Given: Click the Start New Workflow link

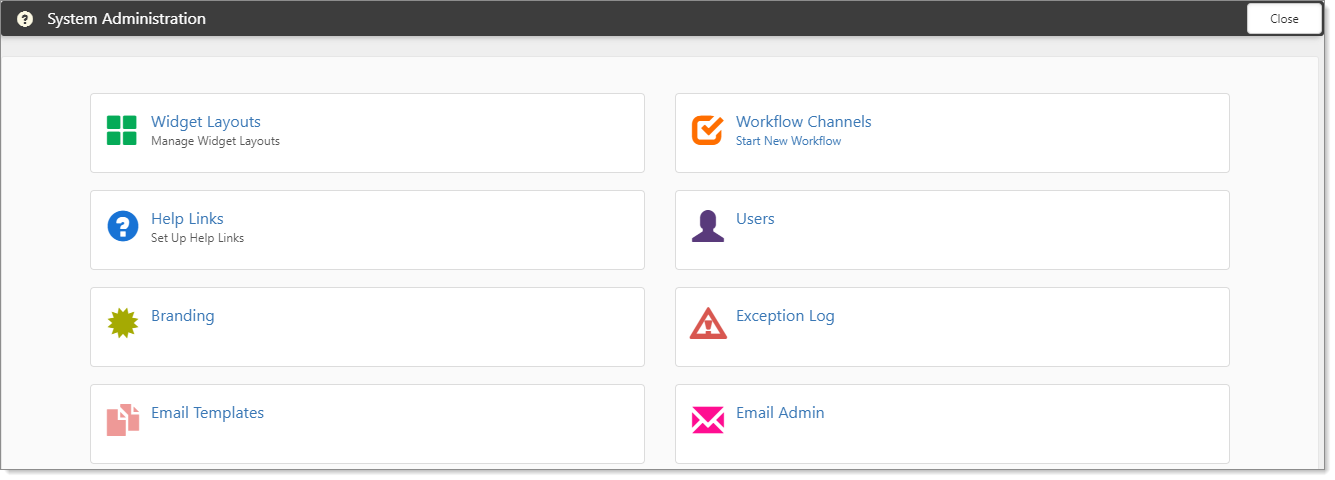Looking at the screenshot, I should click(788, 141).
